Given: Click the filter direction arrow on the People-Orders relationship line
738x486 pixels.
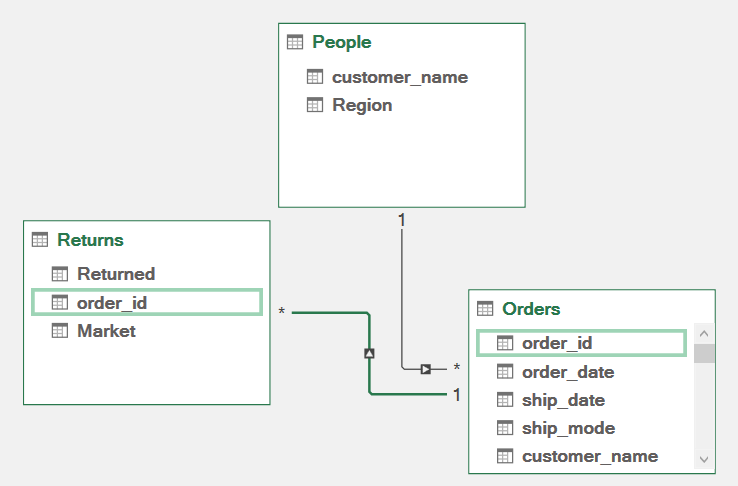Looking at the screenshot, I should tap(425, 369).
